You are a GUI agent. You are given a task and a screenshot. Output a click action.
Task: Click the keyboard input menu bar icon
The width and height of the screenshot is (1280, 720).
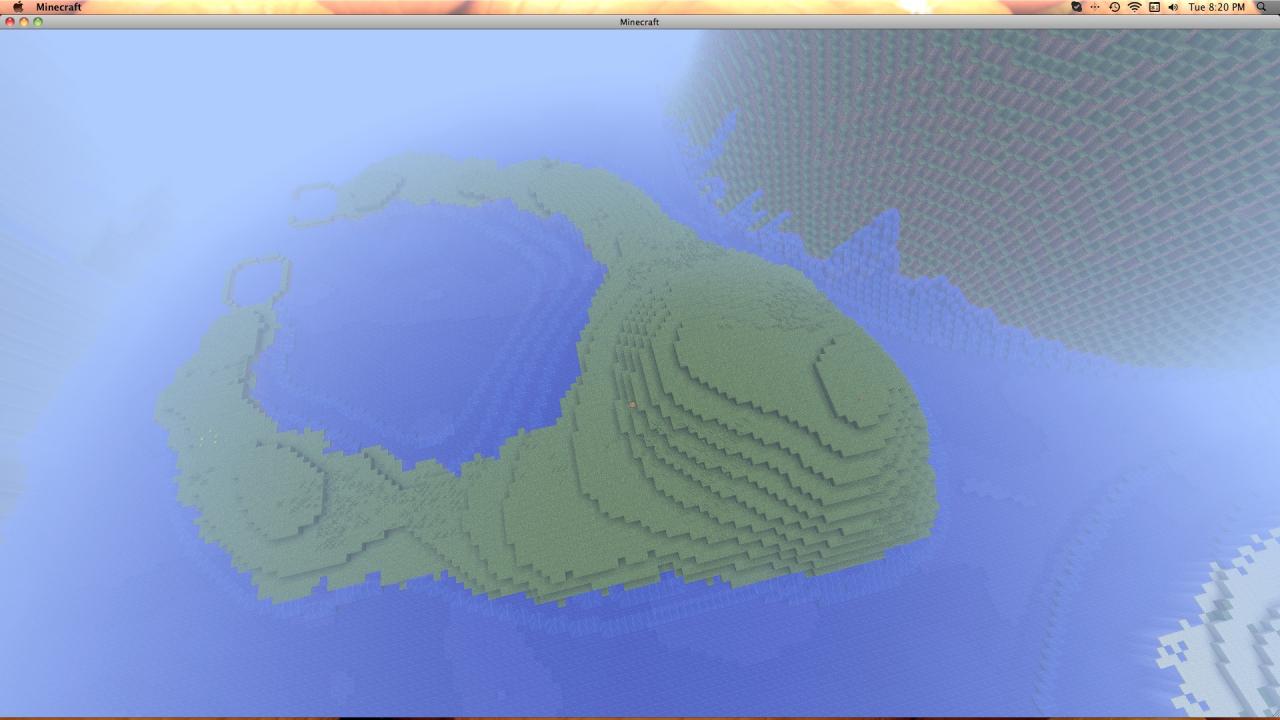click(x=1155, y=7)
